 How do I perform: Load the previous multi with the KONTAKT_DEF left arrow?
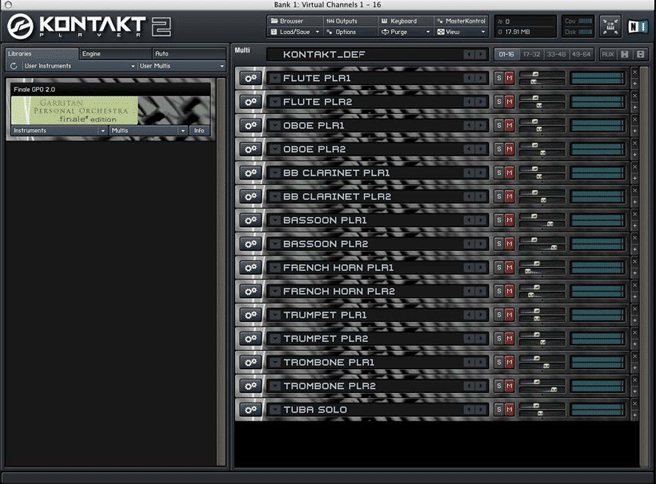pos(469,54)
